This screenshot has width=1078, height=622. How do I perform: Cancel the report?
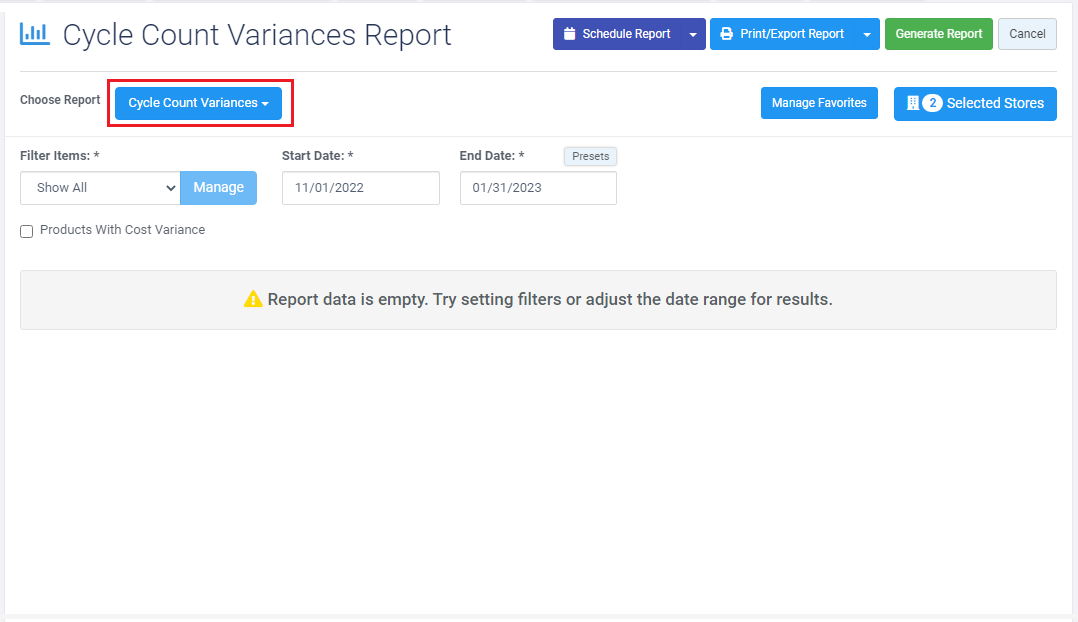1027,34
